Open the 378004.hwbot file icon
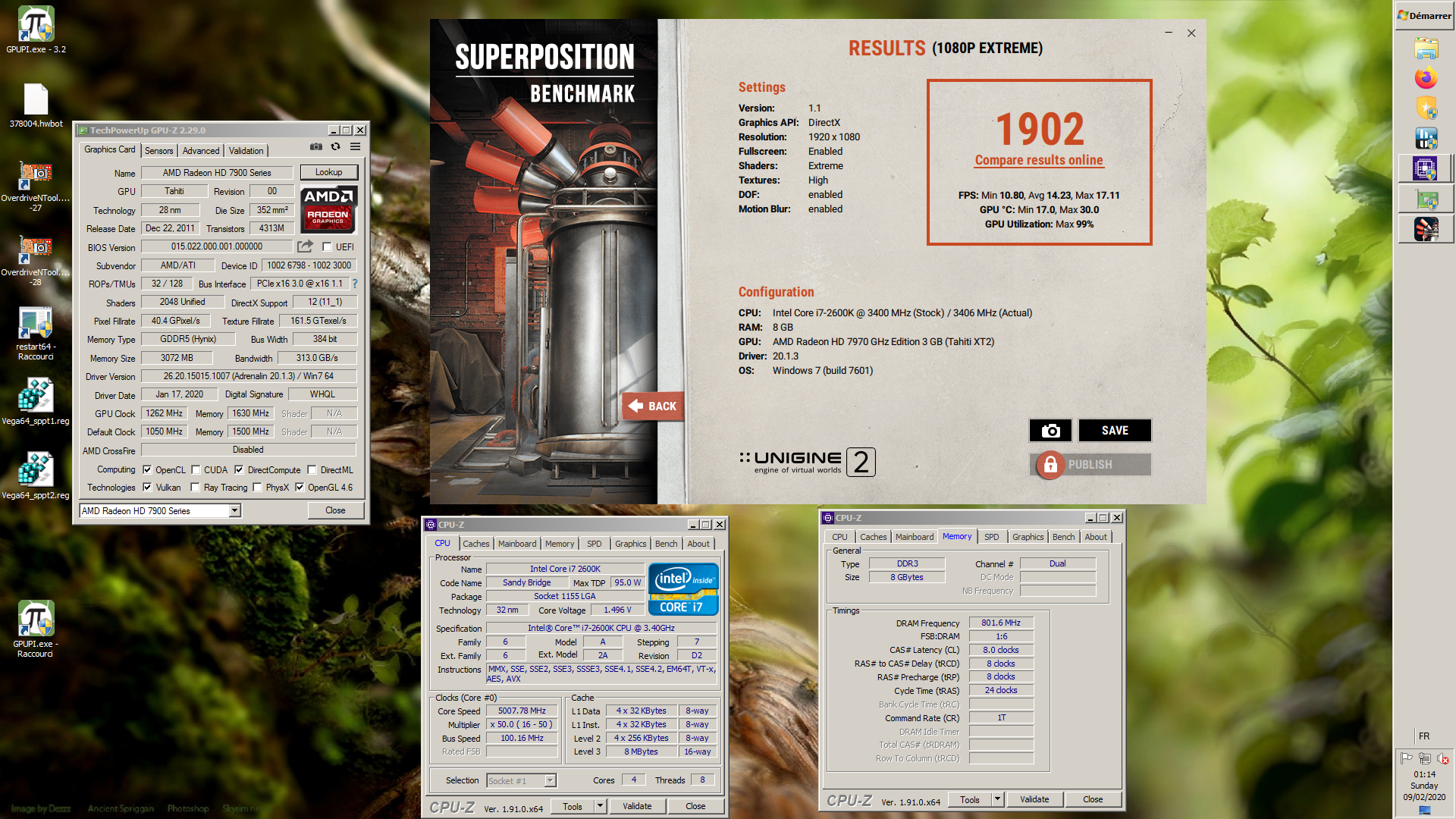This screenshot has height=819, width=1456. [36, 105]
